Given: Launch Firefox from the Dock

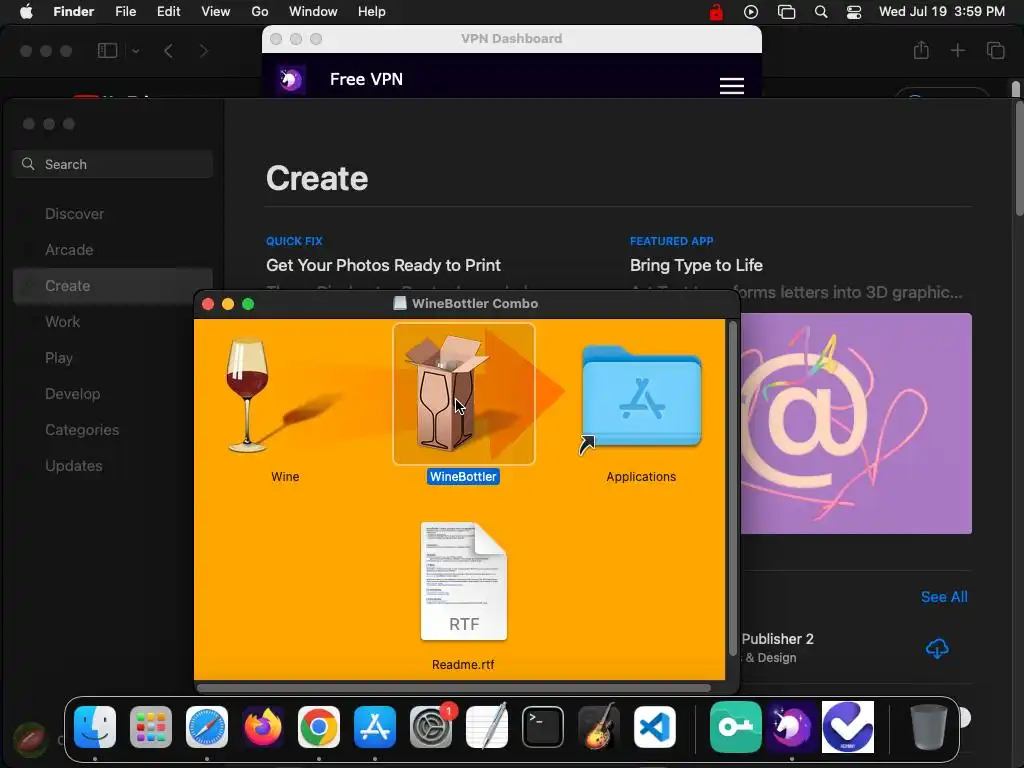Looking at the screenshot, I should (x=263, y=727).
